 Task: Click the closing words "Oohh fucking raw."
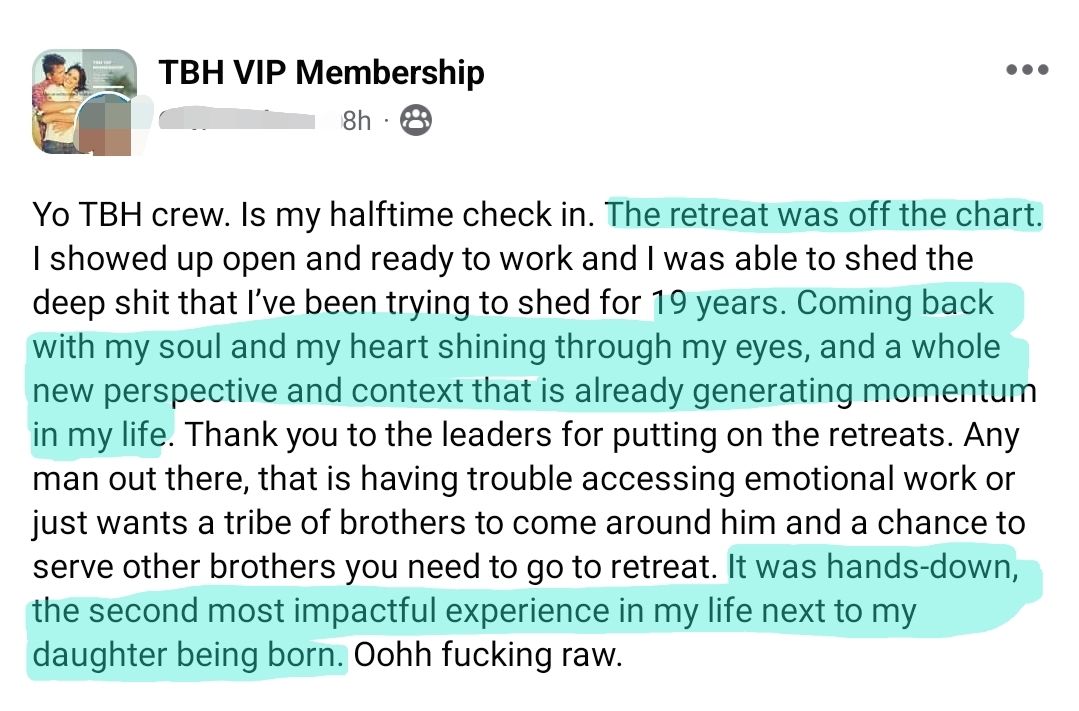click(x=488, y=655)
